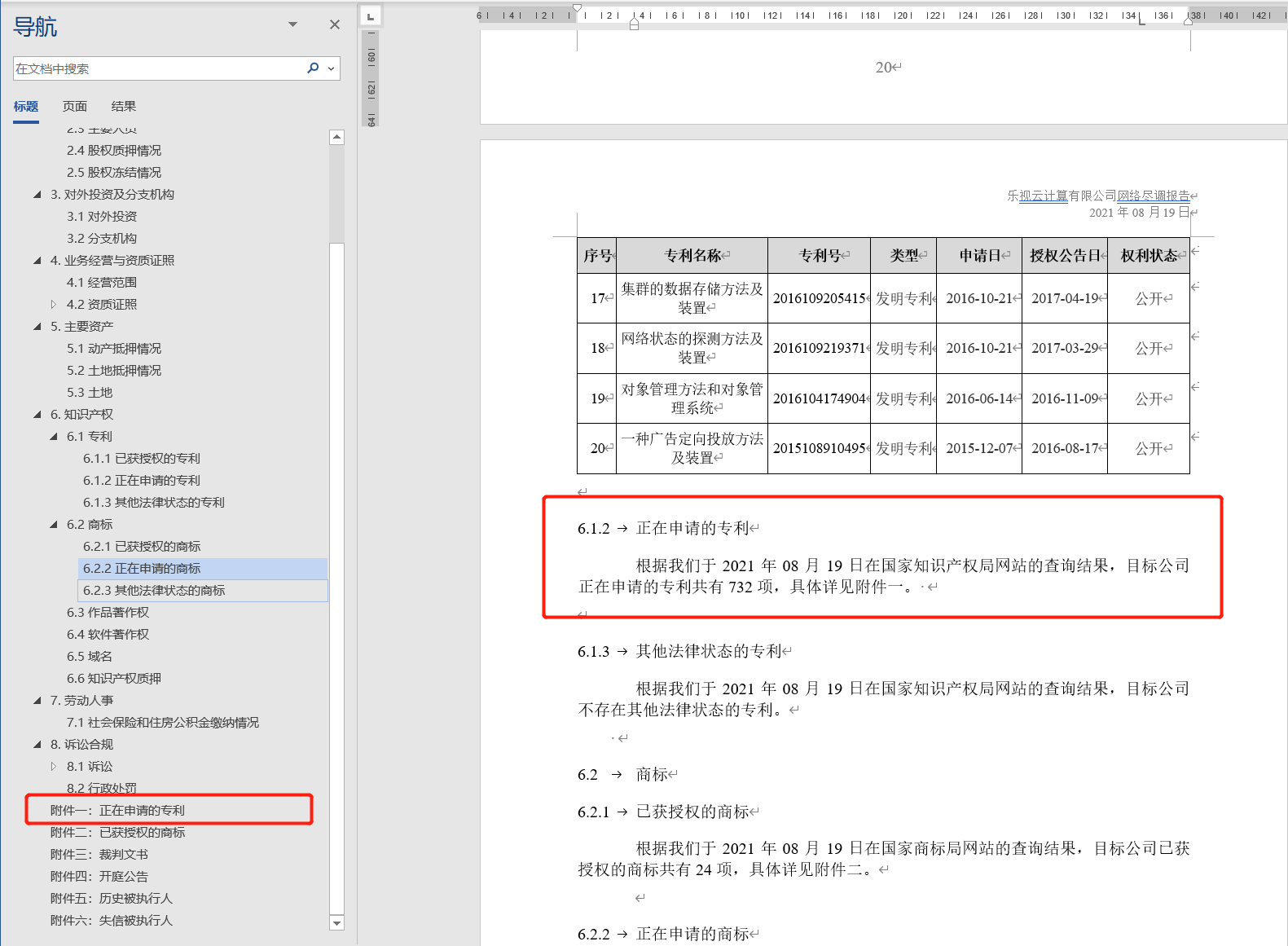
Task: Switch to the 结果 tab
Action: click(x=123, y=106)
